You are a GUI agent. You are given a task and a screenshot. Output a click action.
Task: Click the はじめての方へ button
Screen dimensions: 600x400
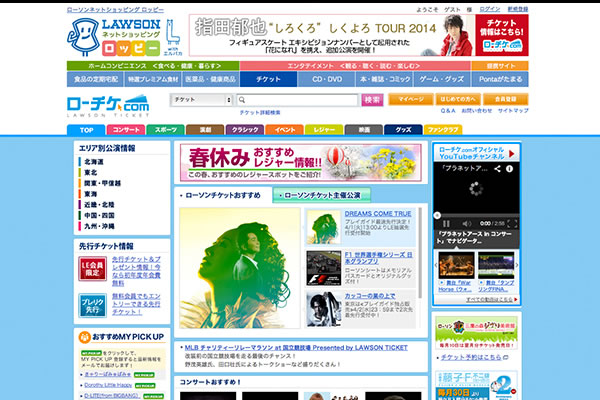(458, 99)
